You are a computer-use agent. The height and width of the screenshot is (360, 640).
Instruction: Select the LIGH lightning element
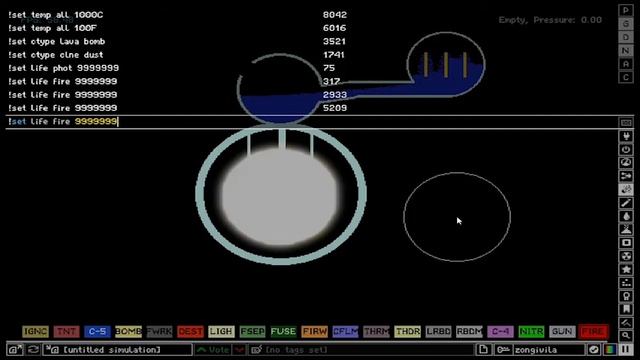pyautogui.click(x=221, y=331)
